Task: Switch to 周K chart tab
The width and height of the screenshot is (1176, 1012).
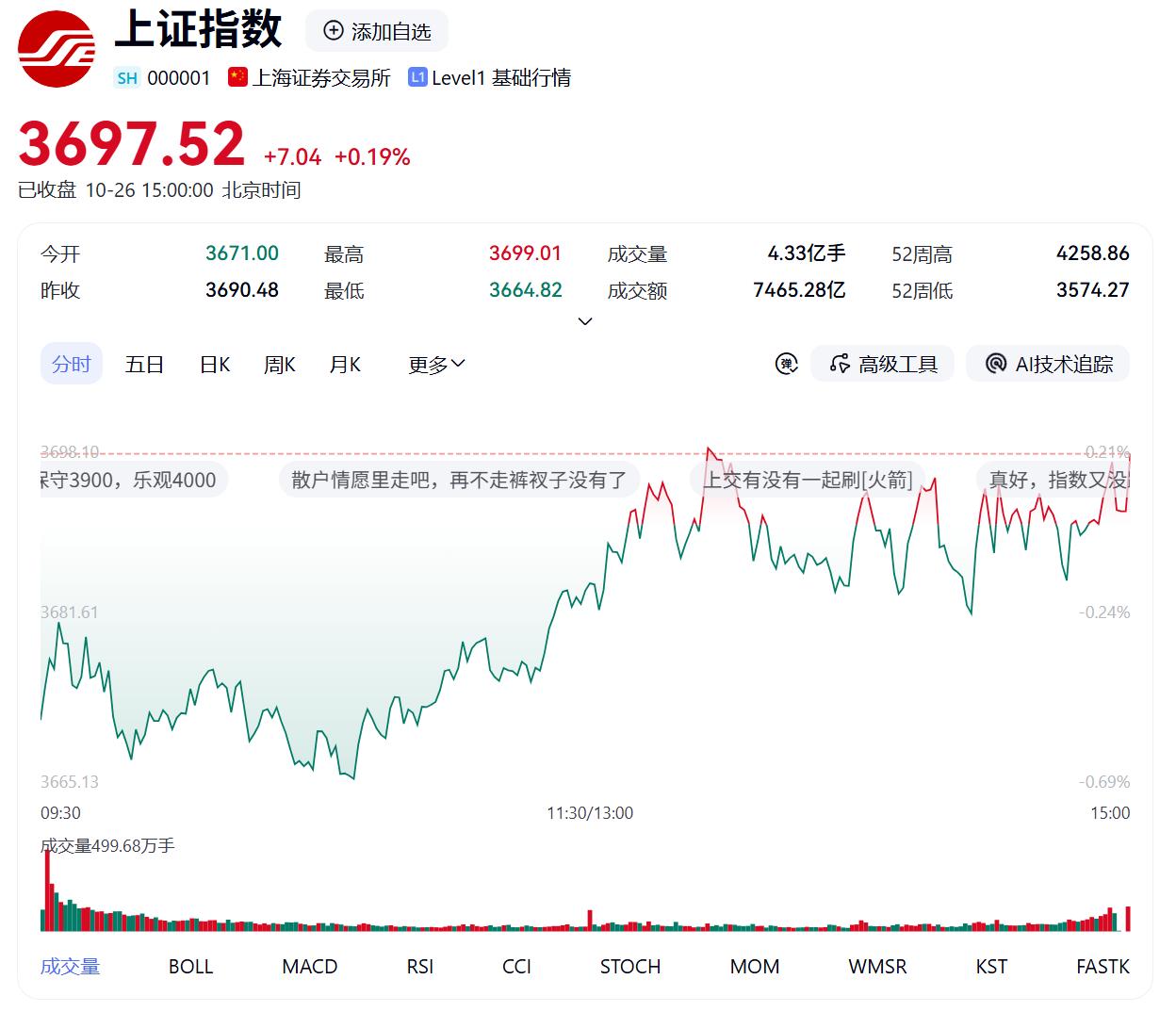Action: click(x=280, y=365)
